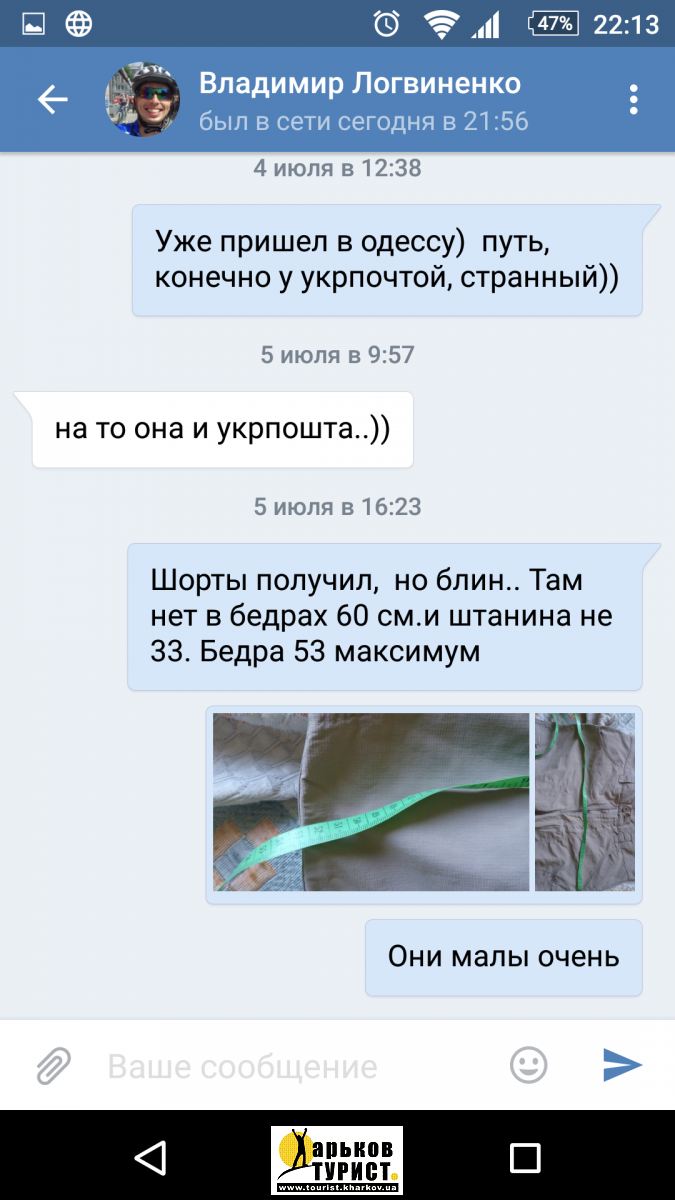Select the message starting 'Шорты получил'
Viewport: 675px width, 1200px height.
(x=385, y=617)
